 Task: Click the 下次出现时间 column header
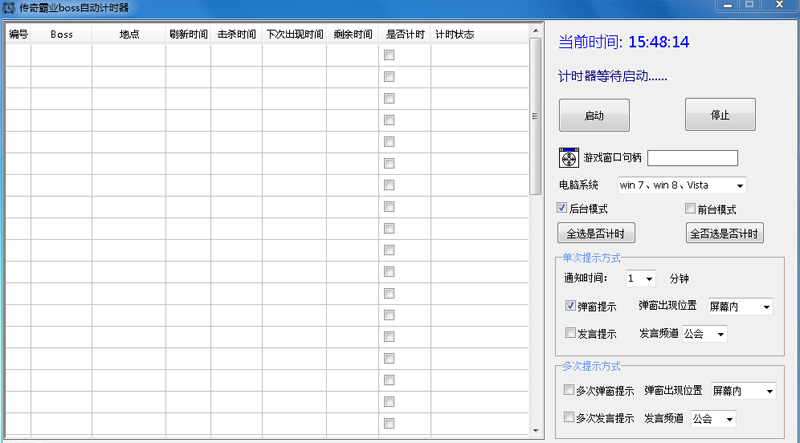294,34
